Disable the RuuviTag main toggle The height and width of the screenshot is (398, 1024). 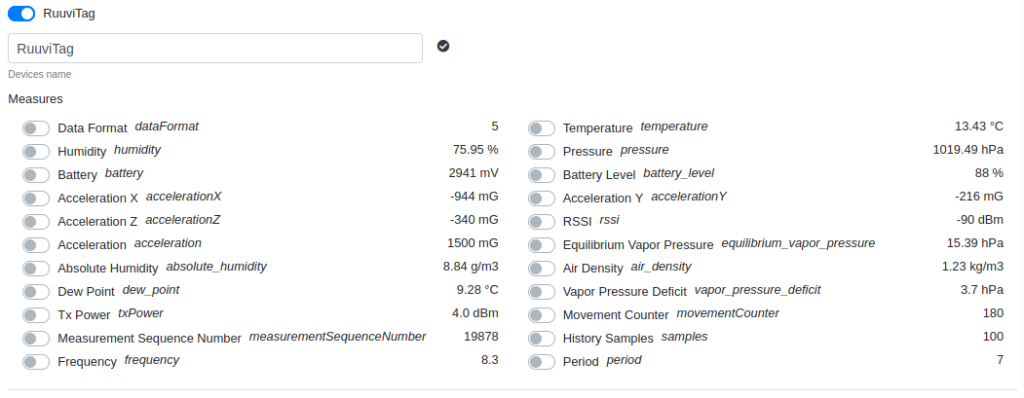pyautogui.click(x=22, y=13)
